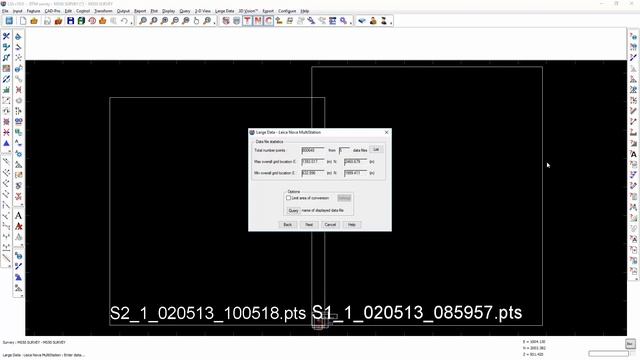Click the Query button under Options
Viewport: 640px width, 360px height.
click(293, 211)
